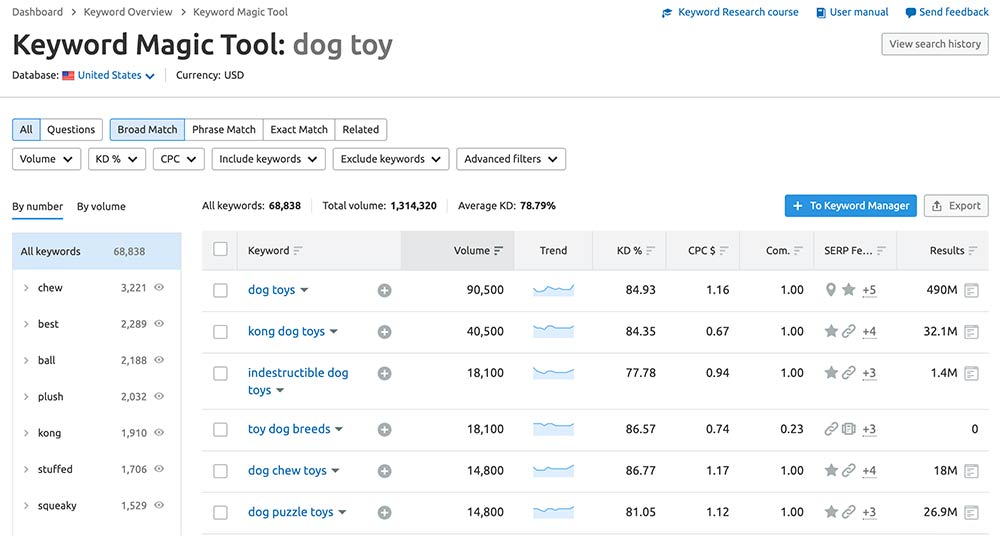Check the box for kong dog toys row
Image resolution: width=1000 pixels, height=536 pixels.
(x=221, y=332)
